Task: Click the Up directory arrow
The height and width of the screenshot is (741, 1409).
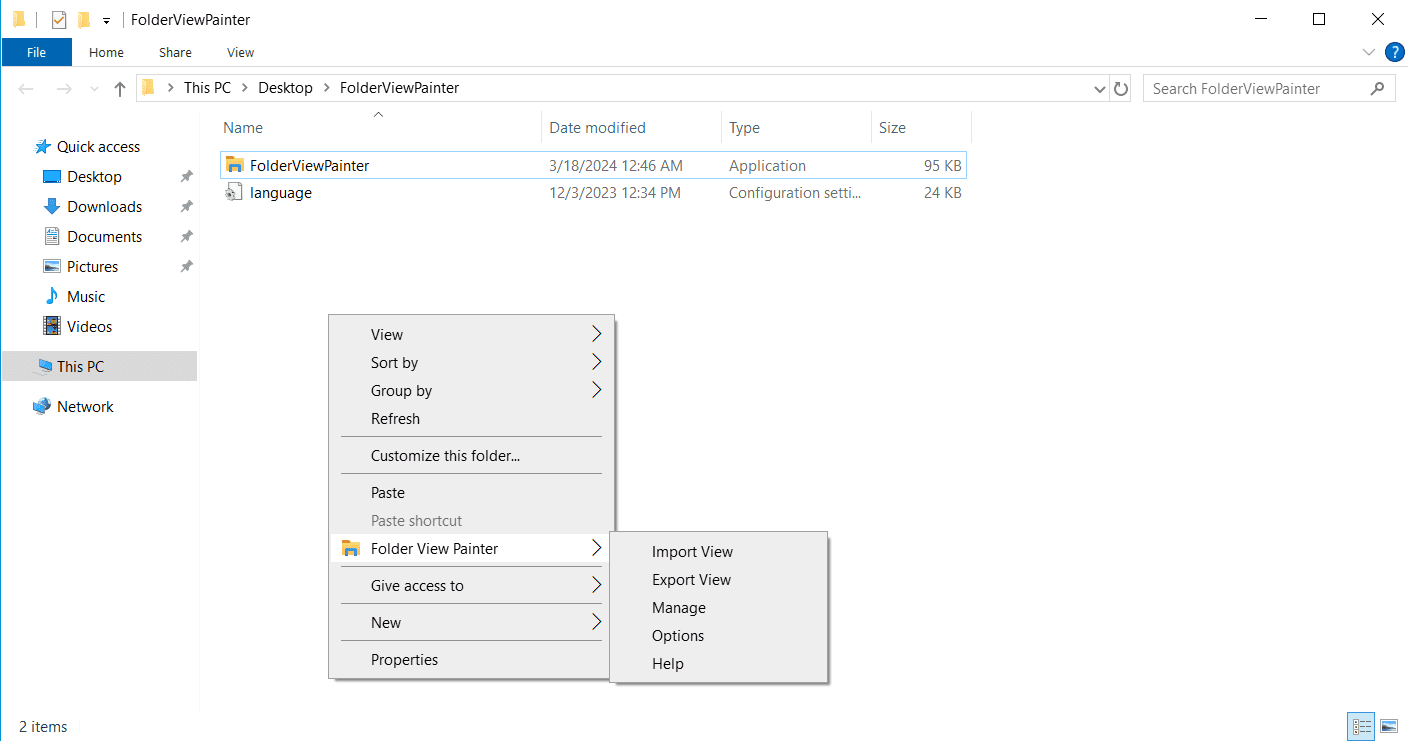Action: pos(120,89)
